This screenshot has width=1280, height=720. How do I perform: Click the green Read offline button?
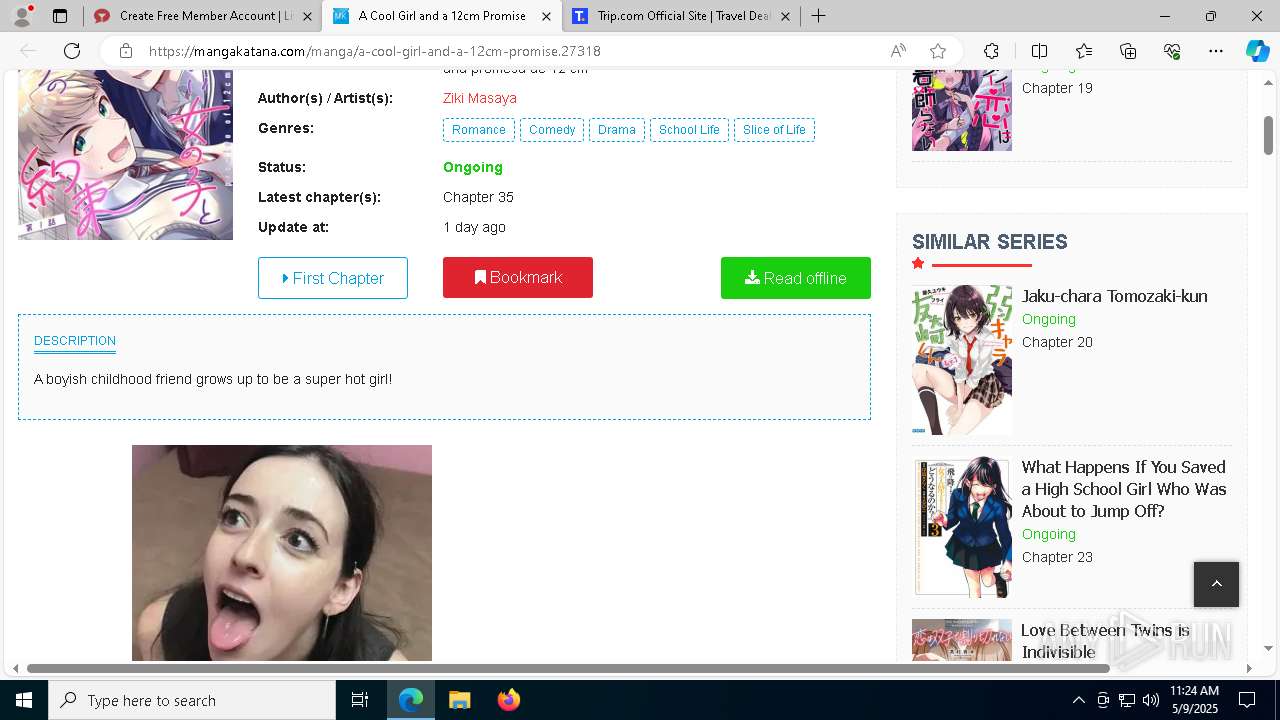(796, 278)
